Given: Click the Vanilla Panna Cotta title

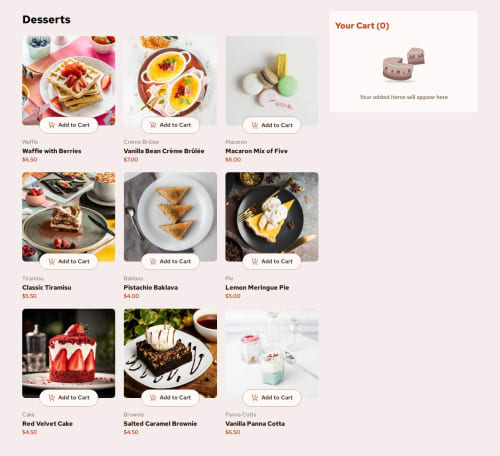Looking at the screenshot, I should tap(255, 424).
